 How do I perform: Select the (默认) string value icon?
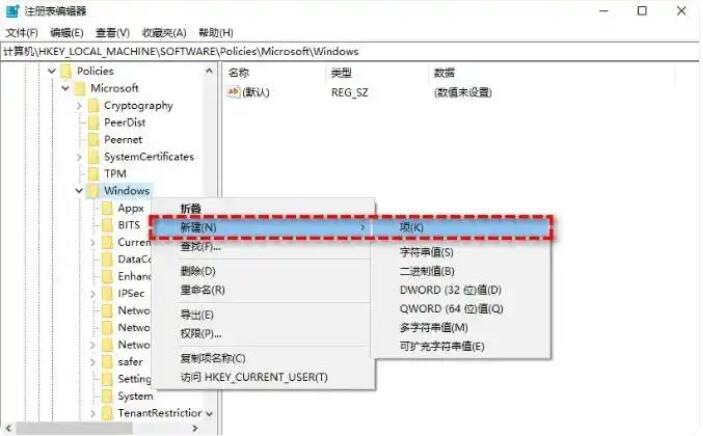[x=233, y=92]
